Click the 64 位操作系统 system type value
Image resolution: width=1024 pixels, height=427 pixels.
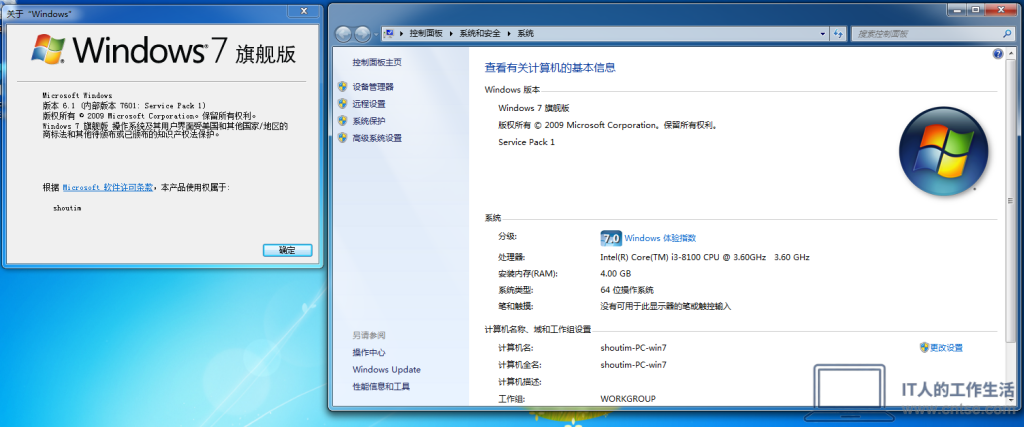point(627,290)
